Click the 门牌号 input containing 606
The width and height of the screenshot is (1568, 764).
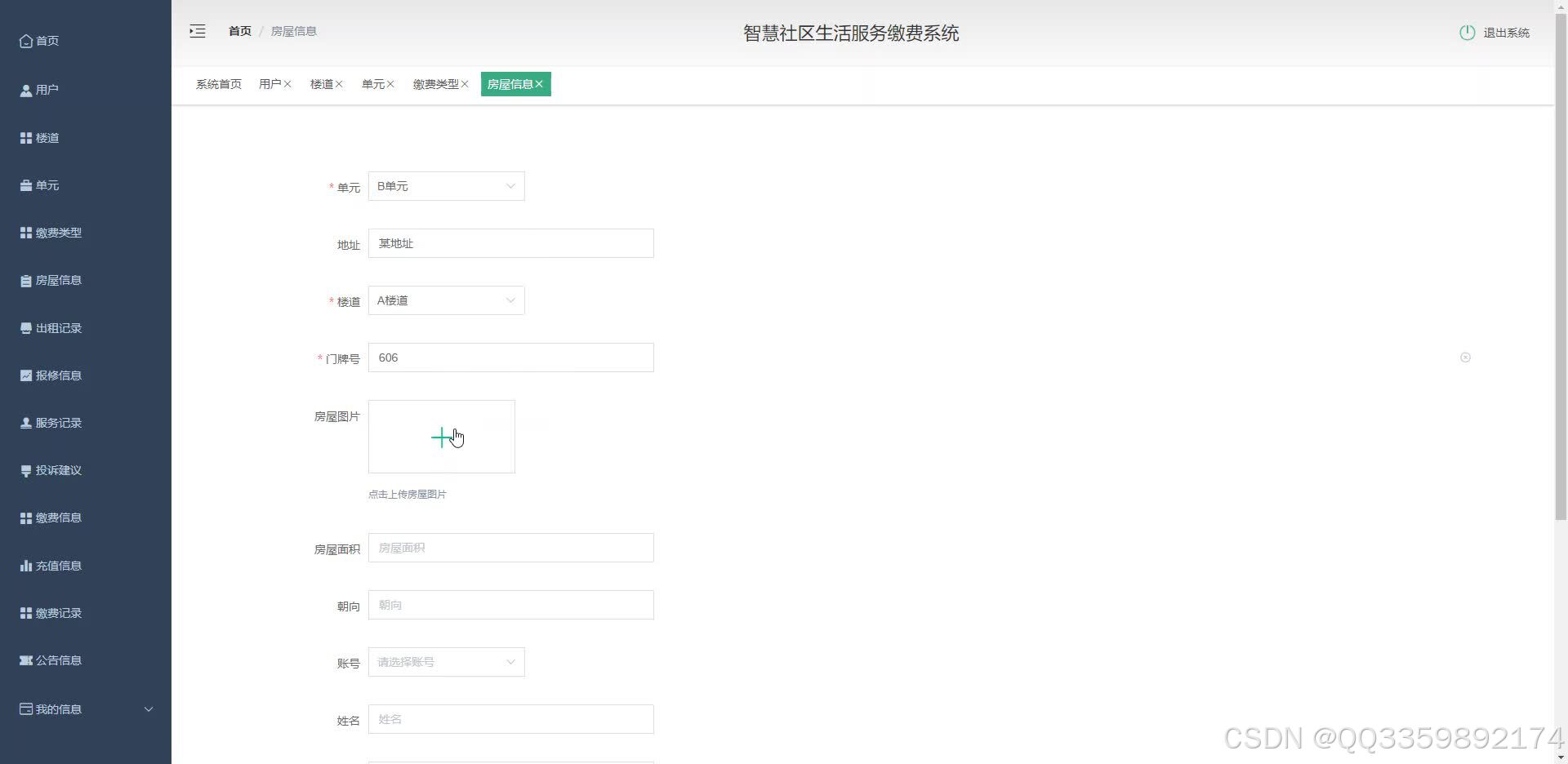tap(511, 358)
